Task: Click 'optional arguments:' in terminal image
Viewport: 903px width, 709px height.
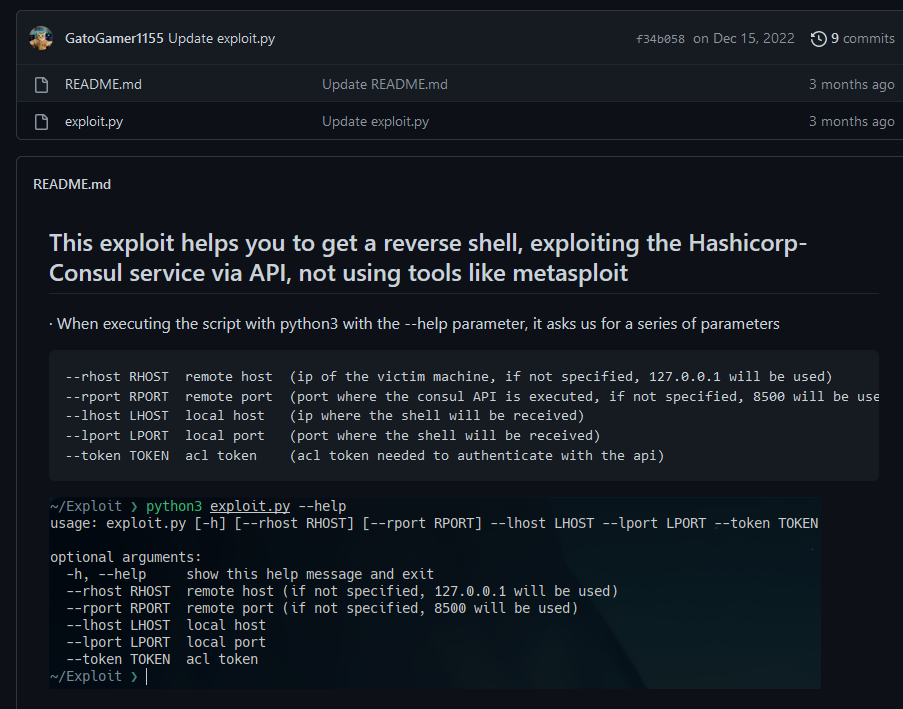Action: click(126, 558)
